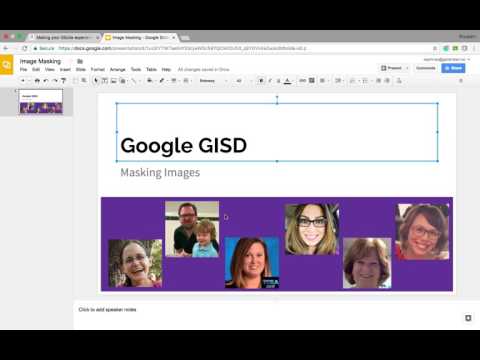The image size is (480, 360).
Task: Open the font name dropdown
Action: tap(213, 81)
